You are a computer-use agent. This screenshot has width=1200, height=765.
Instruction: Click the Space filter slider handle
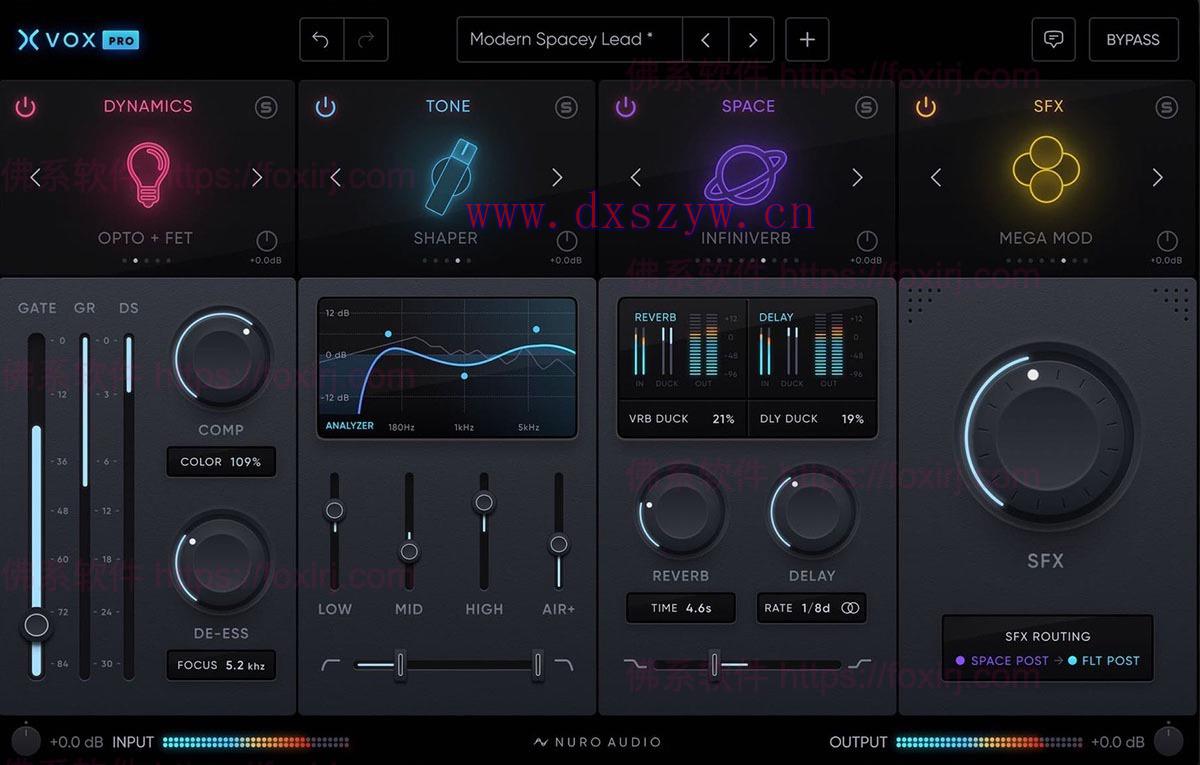pos(714,664)
